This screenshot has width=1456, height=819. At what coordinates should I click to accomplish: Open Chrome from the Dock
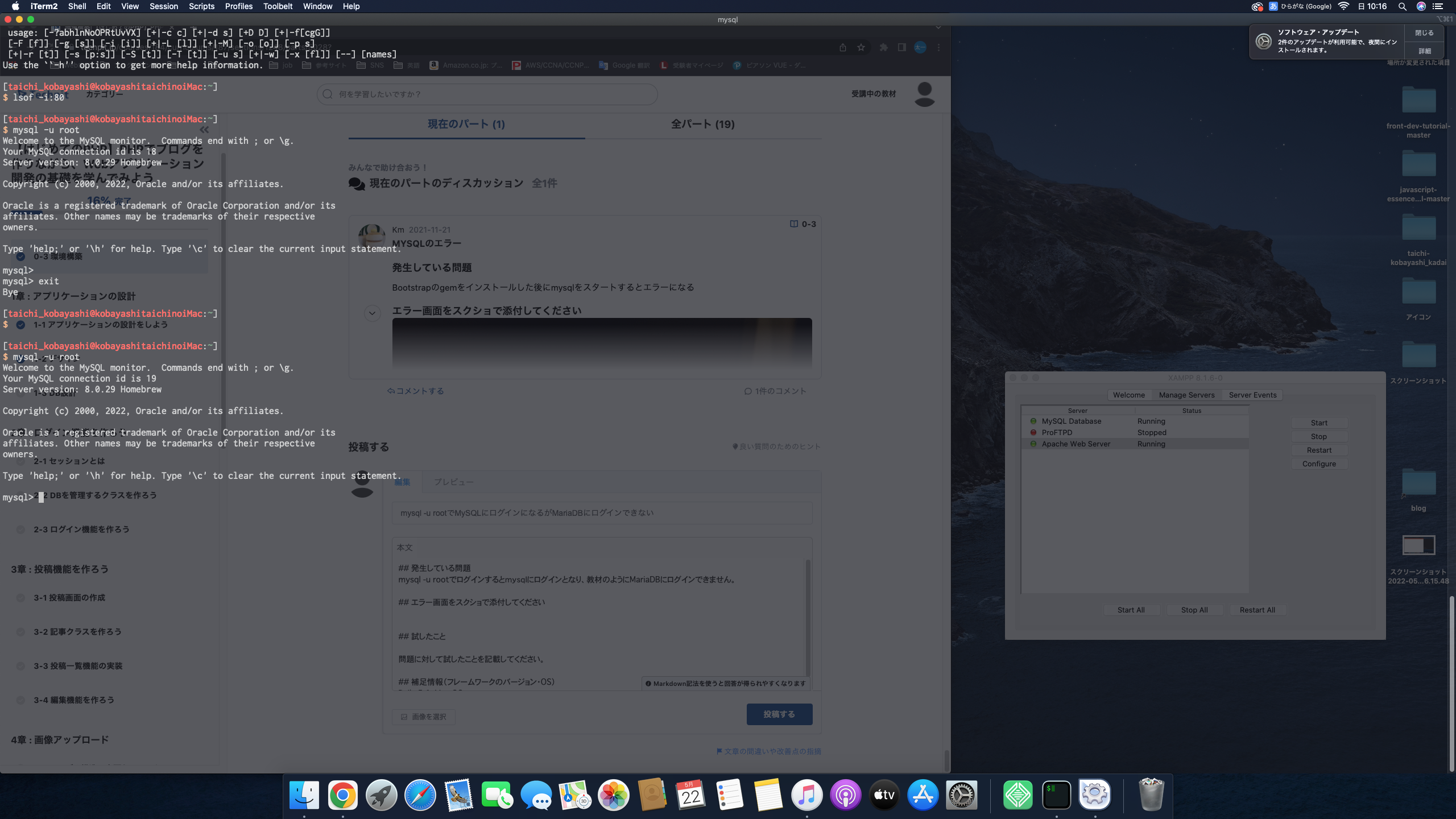tap(342, 795)
